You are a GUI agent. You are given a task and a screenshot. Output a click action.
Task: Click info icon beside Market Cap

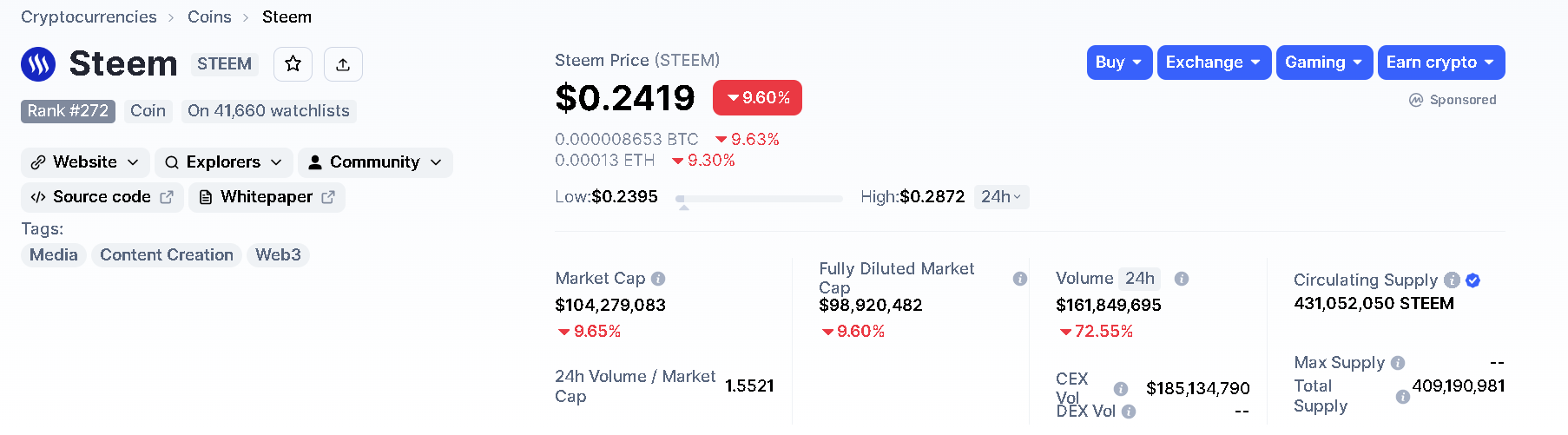(x=658, y=279)
